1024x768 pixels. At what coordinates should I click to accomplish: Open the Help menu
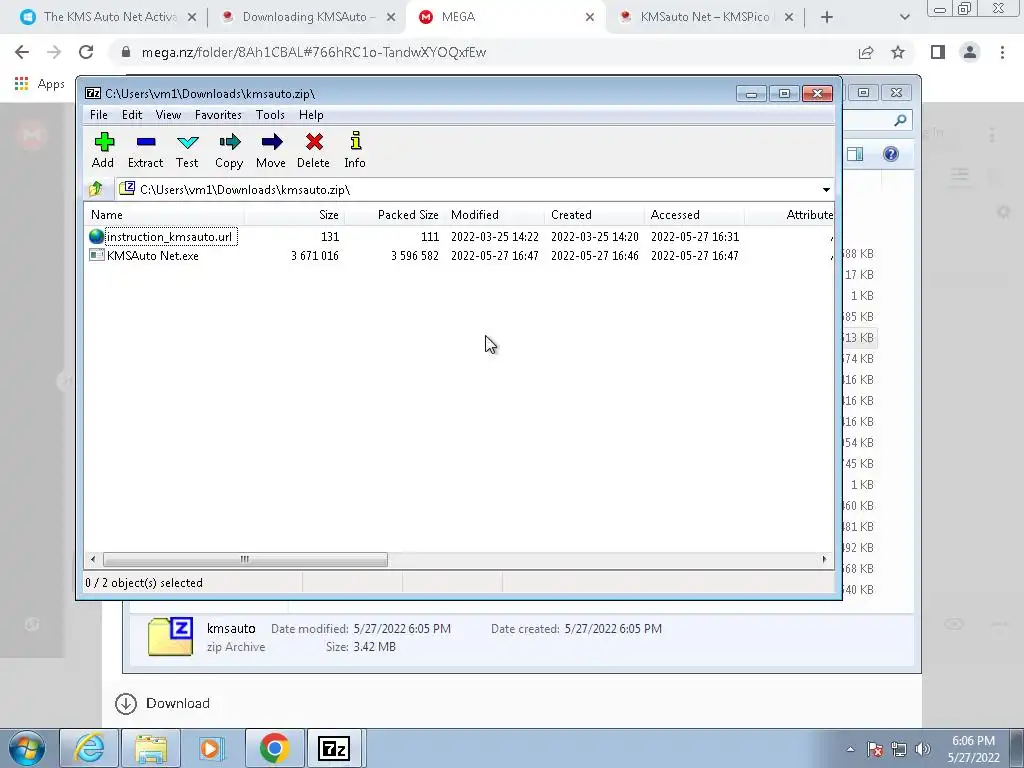[311, 115]
